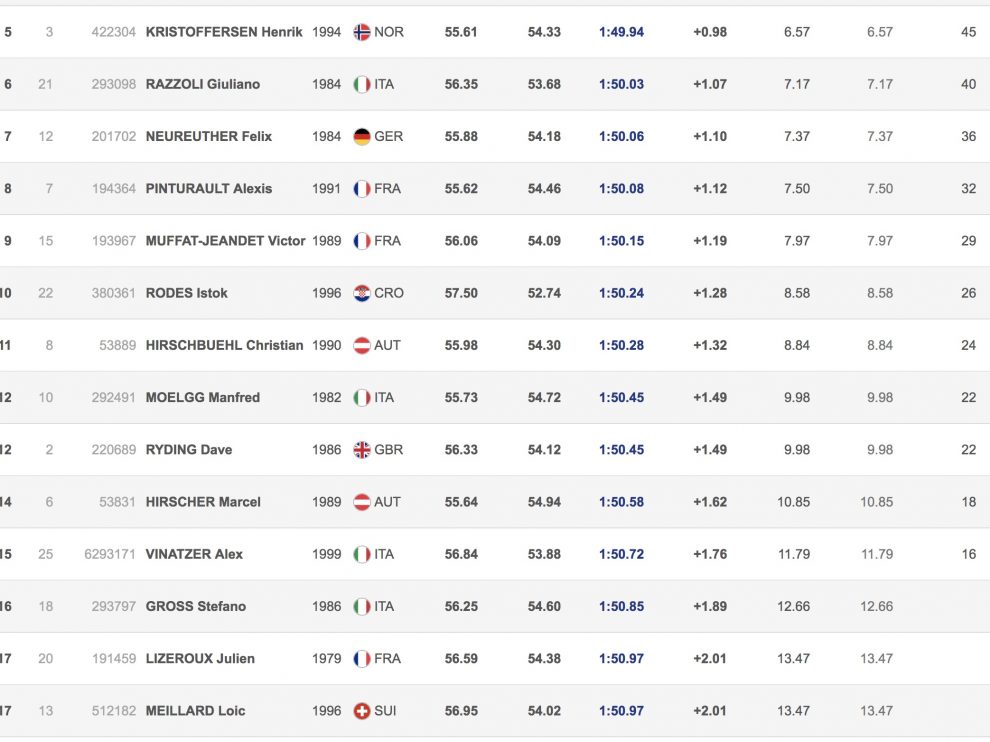
Task: Click the Germany flag next to NEUREUTHER Felix
Action: 362,136
